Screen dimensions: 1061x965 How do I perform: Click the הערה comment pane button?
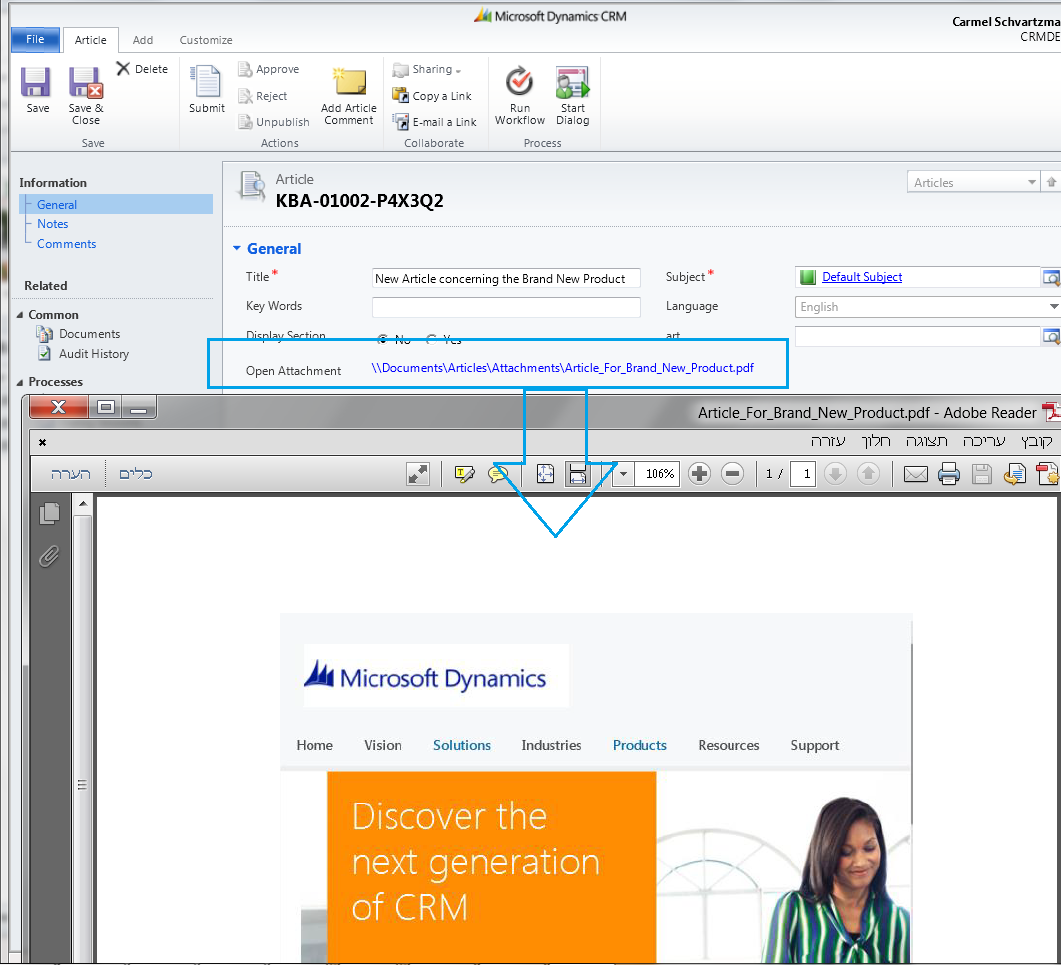tap(70, 474)
